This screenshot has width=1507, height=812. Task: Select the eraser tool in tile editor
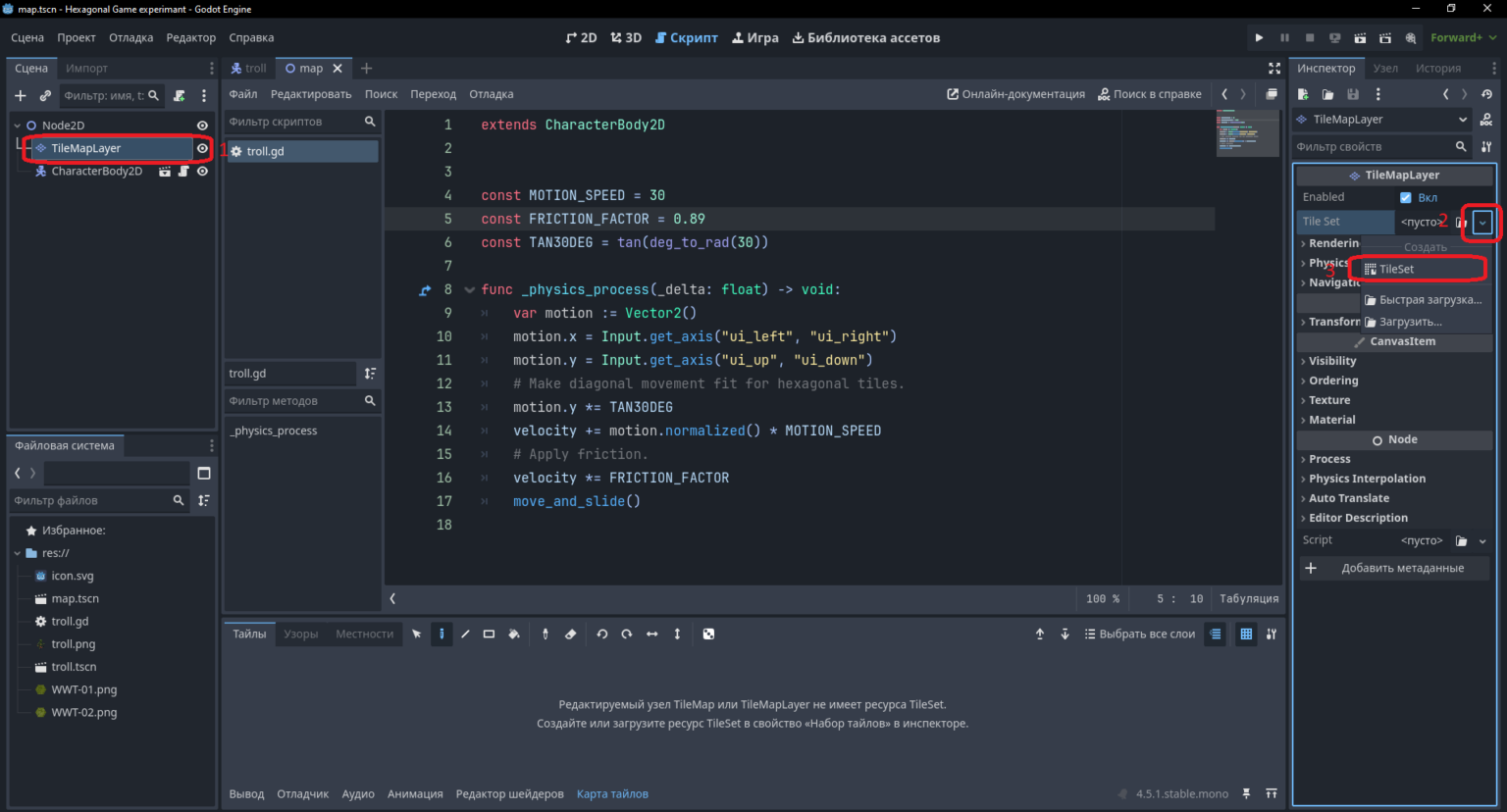[x=571, y=634]
